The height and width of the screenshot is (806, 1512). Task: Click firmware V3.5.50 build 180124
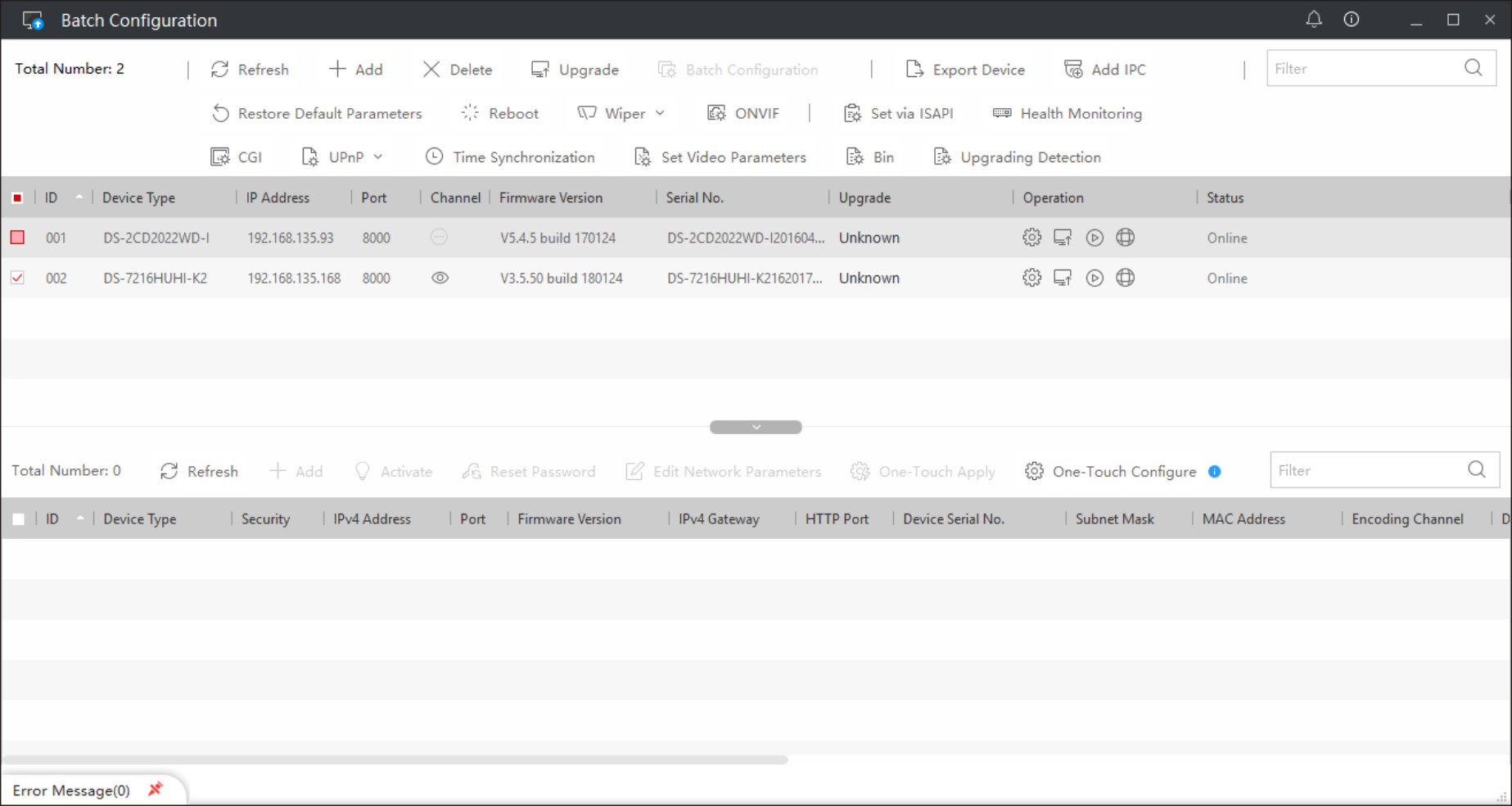(x=562, y=278)
